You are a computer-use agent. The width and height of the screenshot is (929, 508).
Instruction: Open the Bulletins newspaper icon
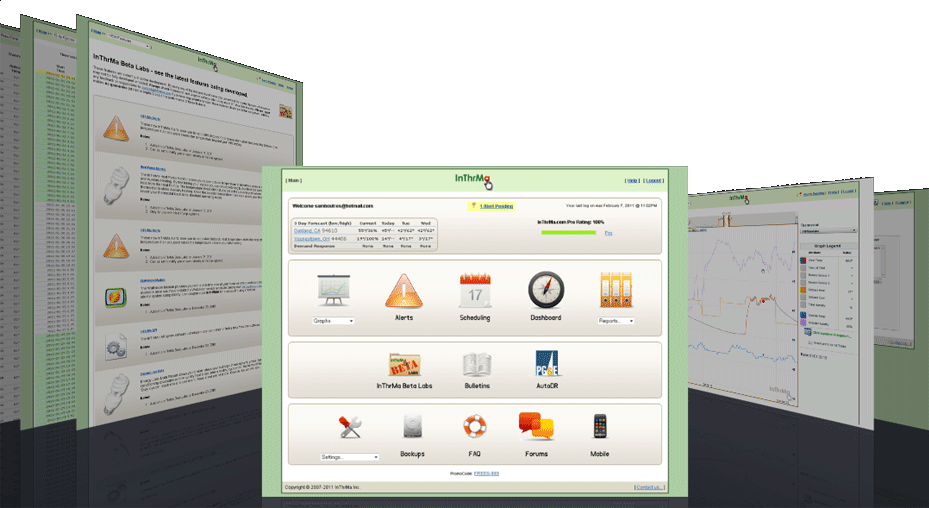(477, 365)
